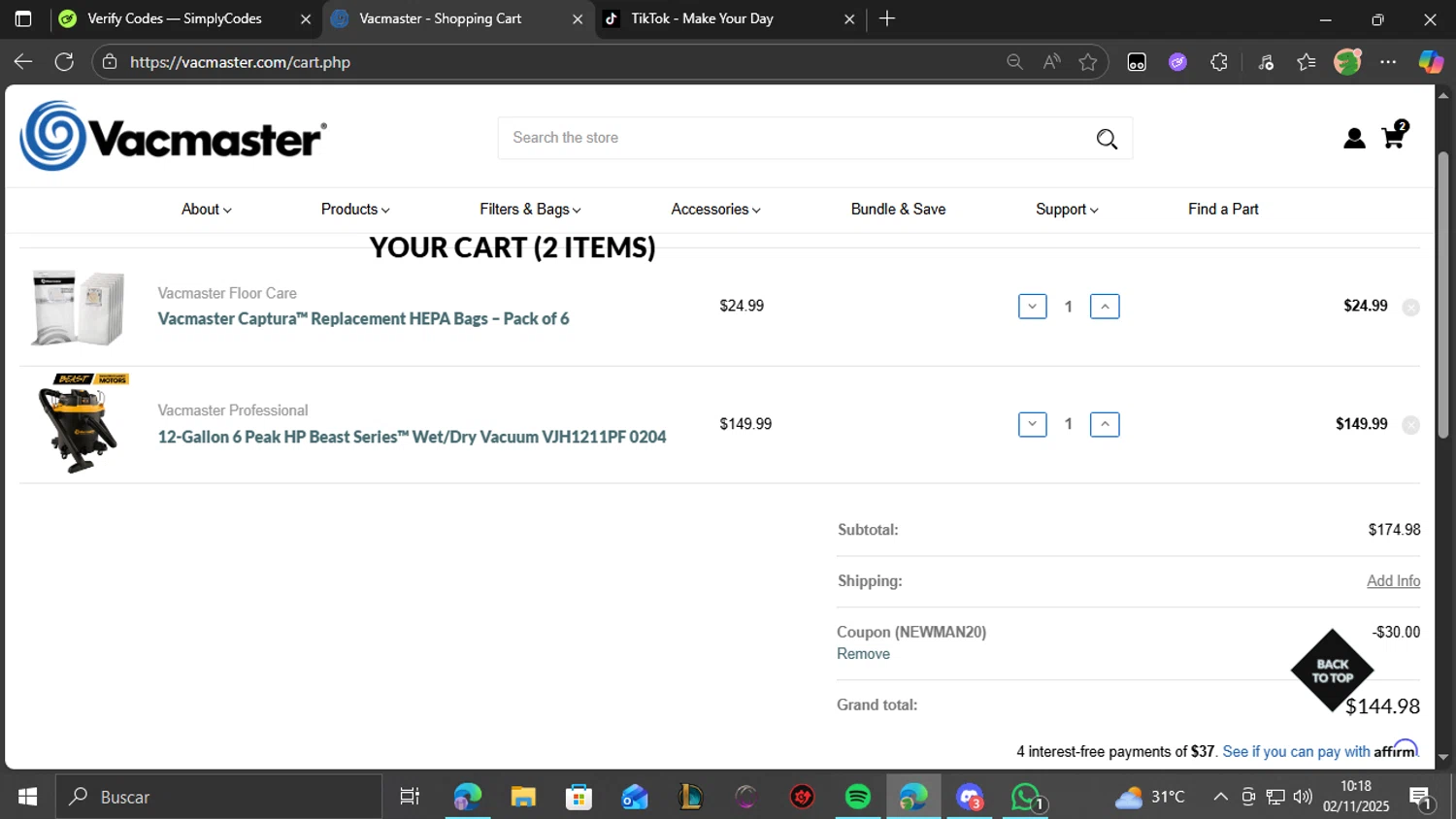
Task: Expand the Filters & Bags menu
Action: [530, 210]
